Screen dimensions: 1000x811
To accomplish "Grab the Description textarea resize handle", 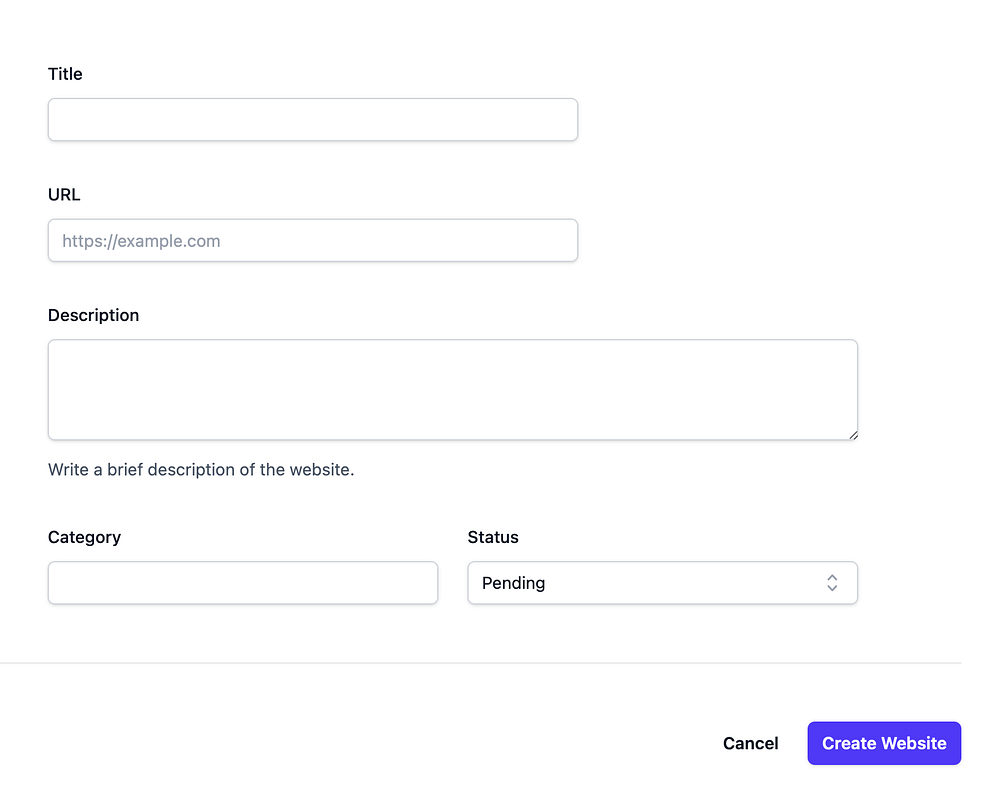I will (853, 435).
